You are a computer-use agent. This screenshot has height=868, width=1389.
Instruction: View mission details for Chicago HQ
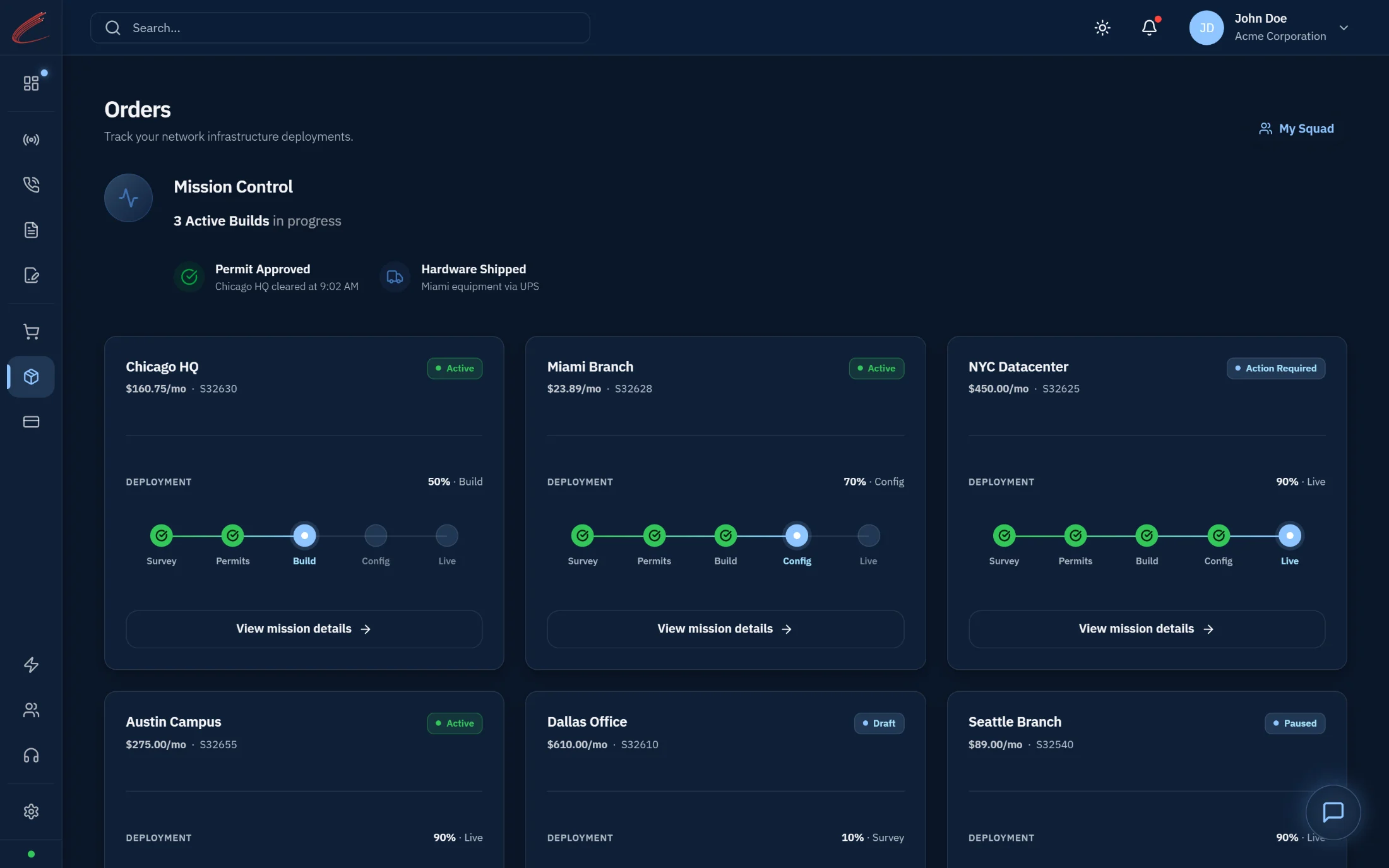(x=304, y=629)
